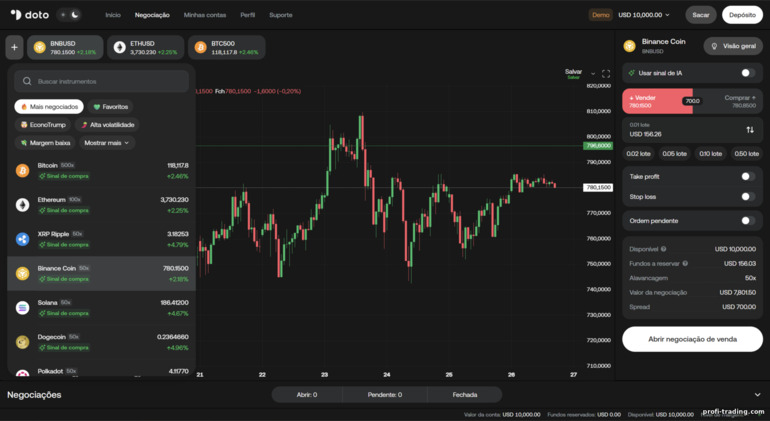Open the BTC500 instrument tab
The height and width of the screenshot is (421, 770).
click(227, 47)
